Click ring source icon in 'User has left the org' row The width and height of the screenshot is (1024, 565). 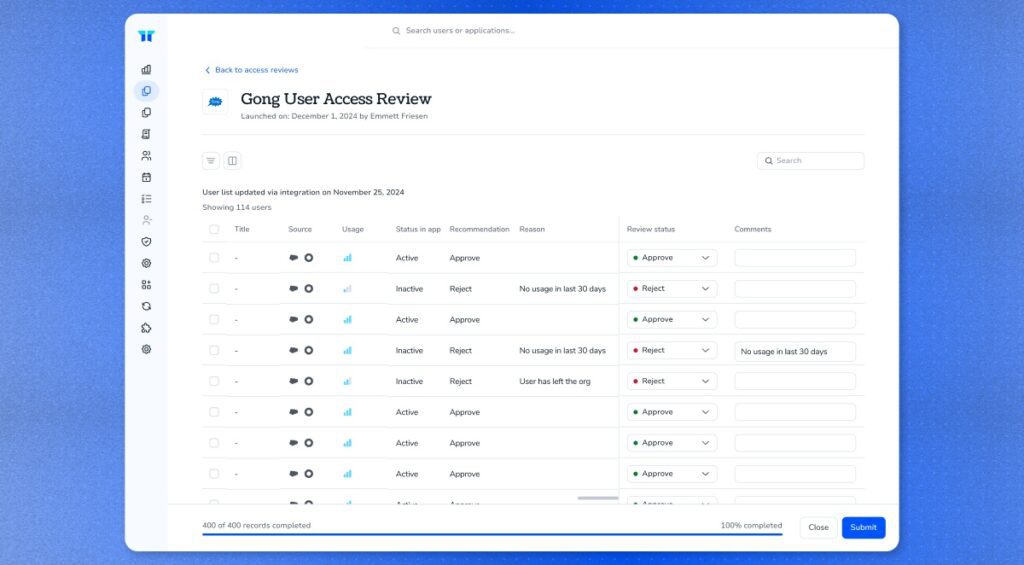(309, 381)
